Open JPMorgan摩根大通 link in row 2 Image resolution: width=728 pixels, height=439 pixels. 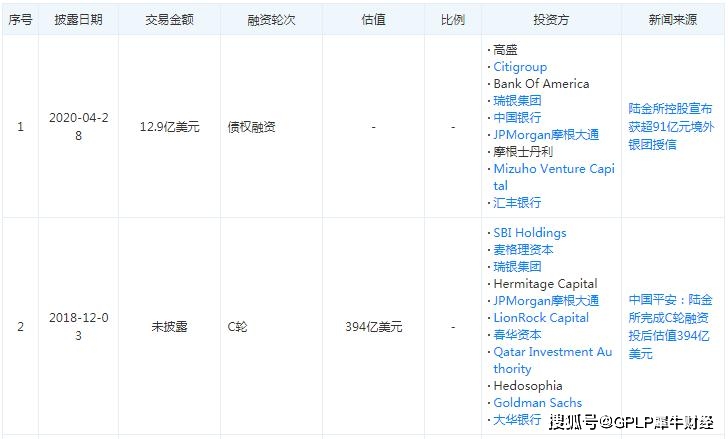(x=546, y=301)
